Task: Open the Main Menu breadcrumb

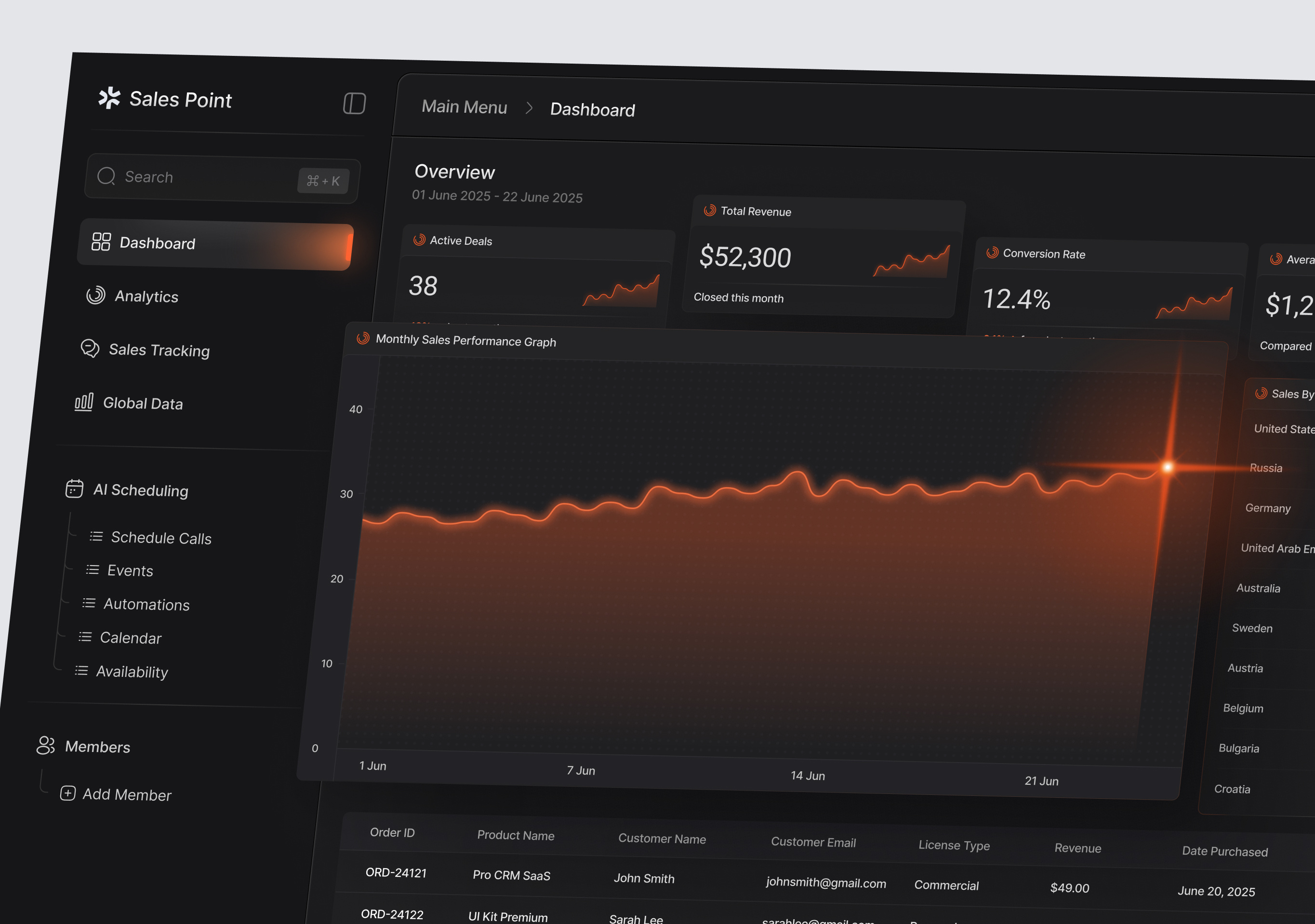Action: (x=464, y=107)
